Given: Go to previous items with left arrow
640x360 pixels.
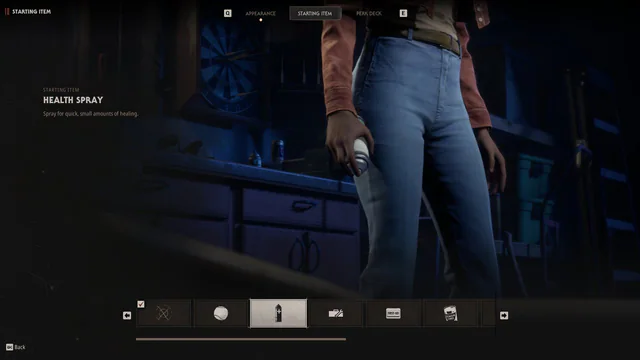Looking at the screenshot, I should coord(127,316).
